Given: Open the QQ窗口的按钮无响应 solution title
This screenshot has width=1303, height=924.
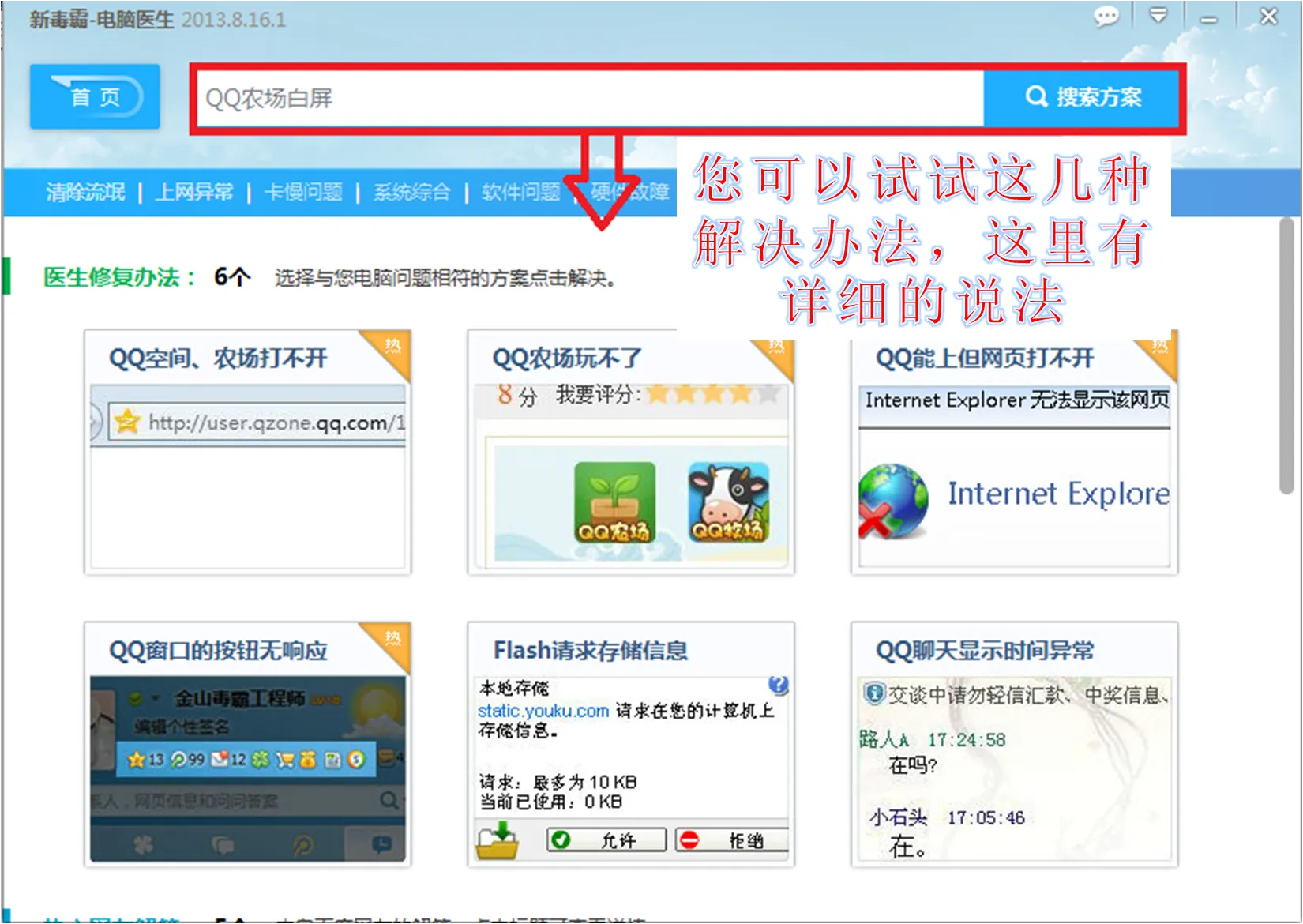Looking at the screenshot, I should point(218,651).
